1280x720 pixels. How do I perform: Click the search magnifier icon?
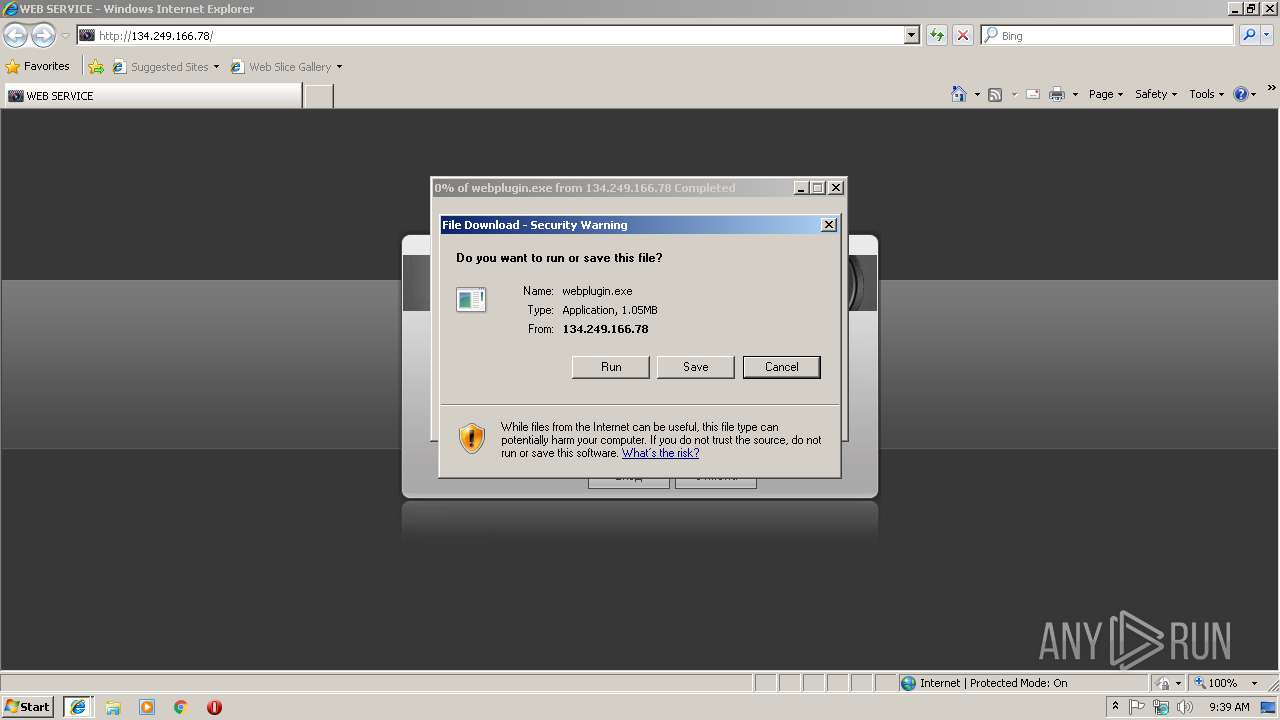pyautogui.click(x=1248, y=35)
